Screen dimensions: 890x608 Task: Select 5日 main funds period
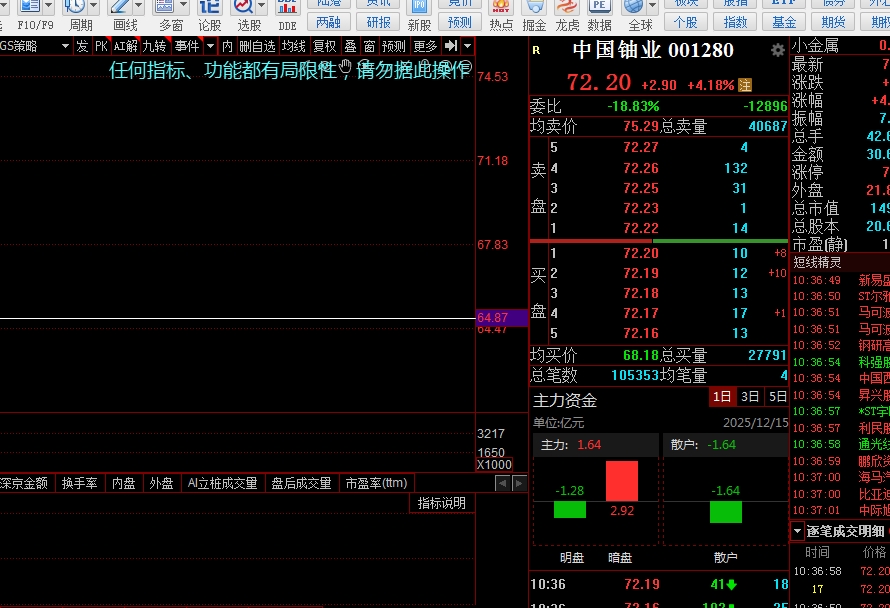tap(777, 396)
